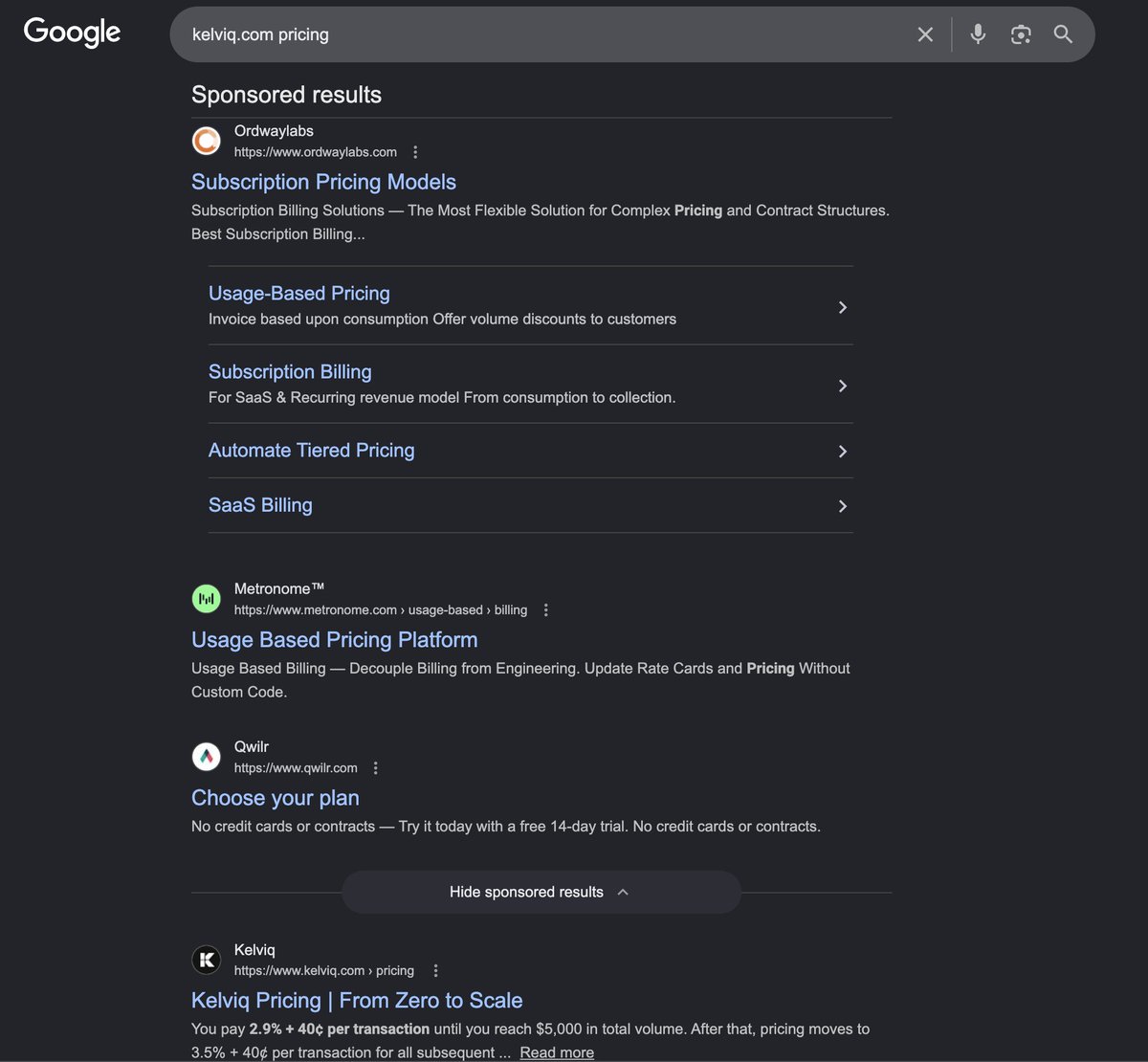Open Kelviq Pricing From Zero to Scale

357,1001
